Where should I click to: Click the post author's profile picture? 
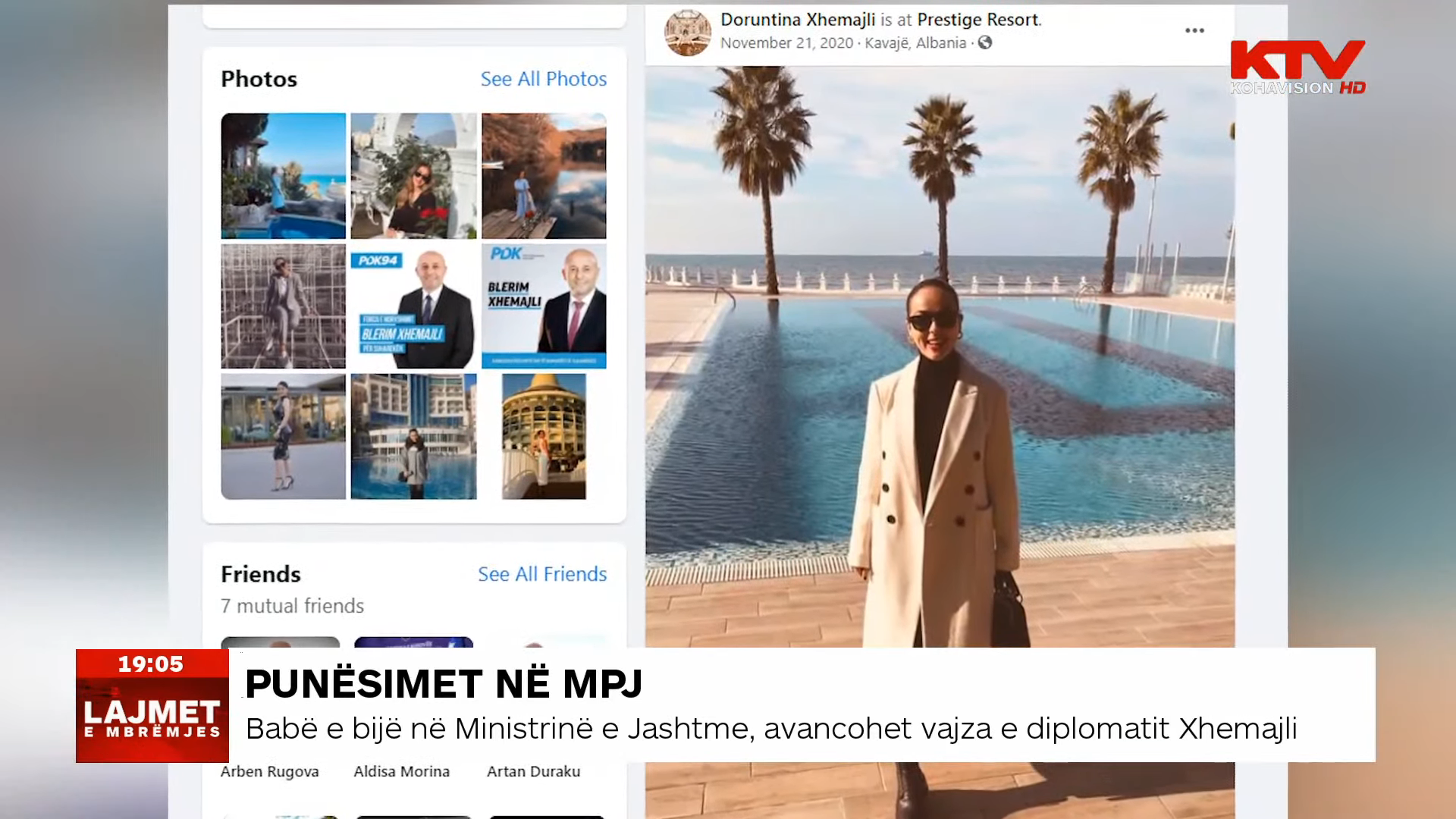(688, 33)
